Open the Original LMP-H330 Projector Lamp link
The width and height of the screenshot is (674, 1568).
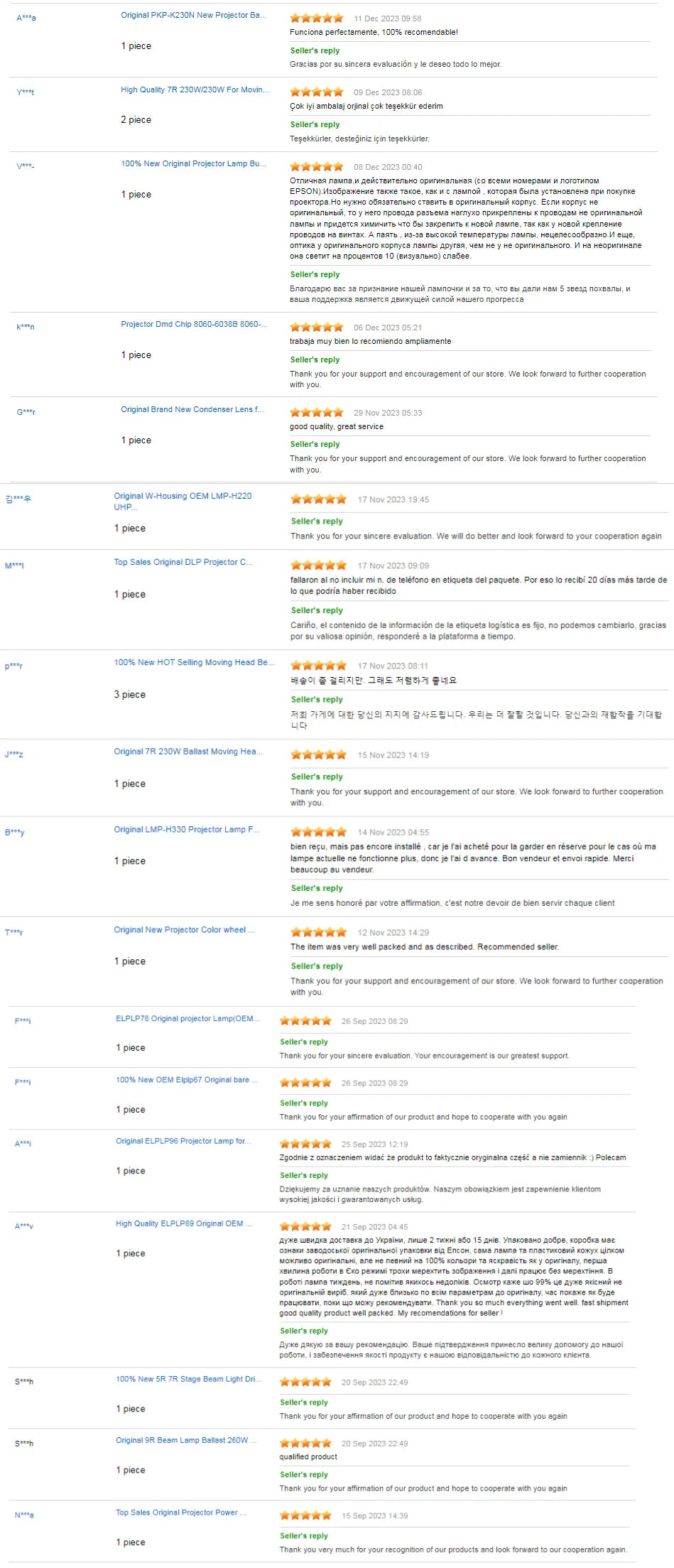coord(186,829)
